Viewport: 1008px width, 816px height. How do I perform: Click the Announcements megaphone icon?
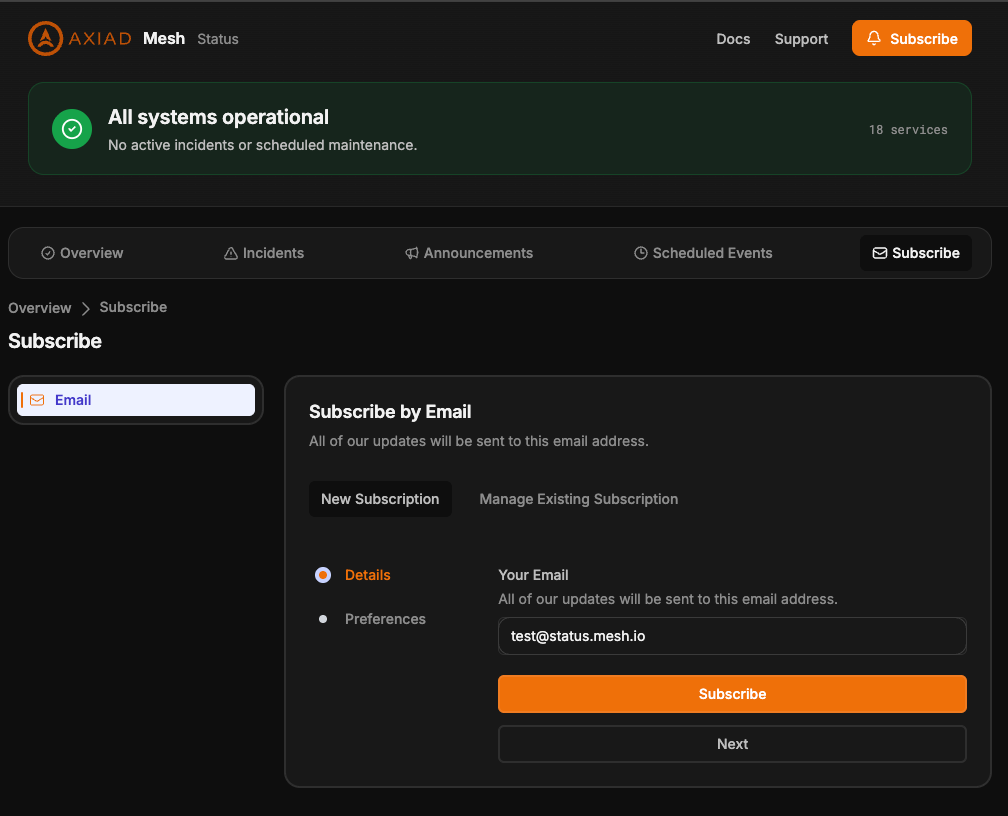411,253
